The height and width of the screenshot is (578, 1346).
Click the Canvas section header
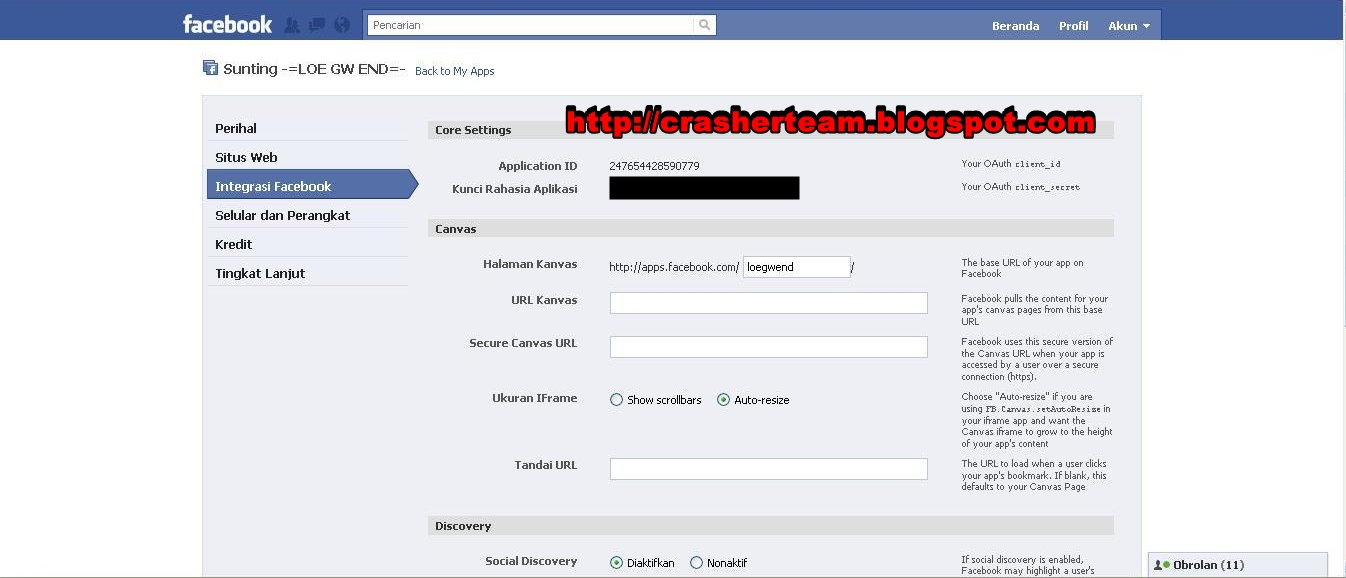tap(770, 229)
